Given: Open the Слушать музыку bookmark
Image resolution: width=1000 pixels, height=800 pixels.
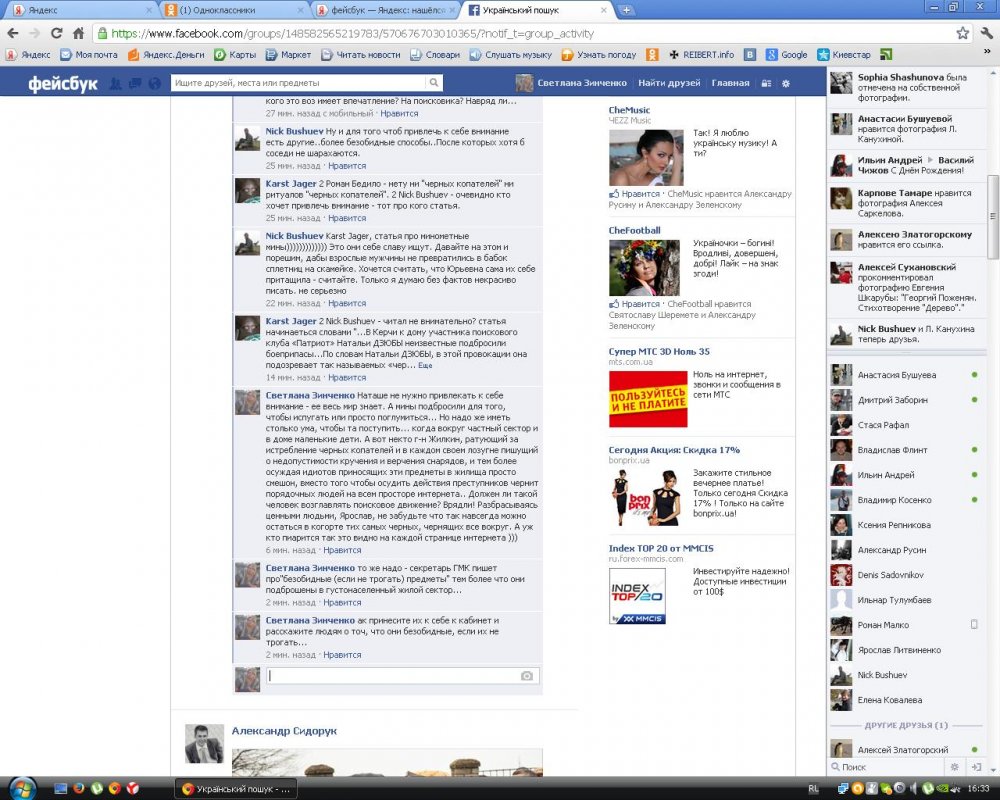Looking at the screenshot, I should 511,55.
